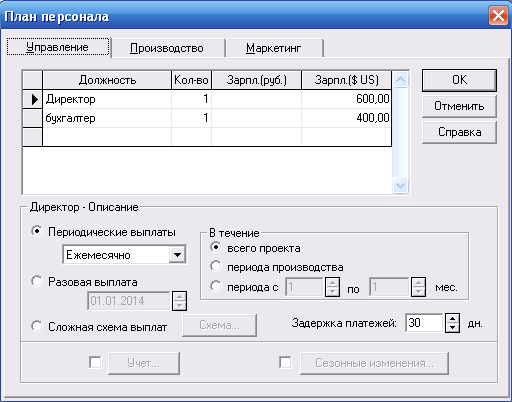Image resolution: width=512 pixels, height=402 pixels.
Task: Decrease Задержка платежей with down arrow
Action: click(452, 328)
